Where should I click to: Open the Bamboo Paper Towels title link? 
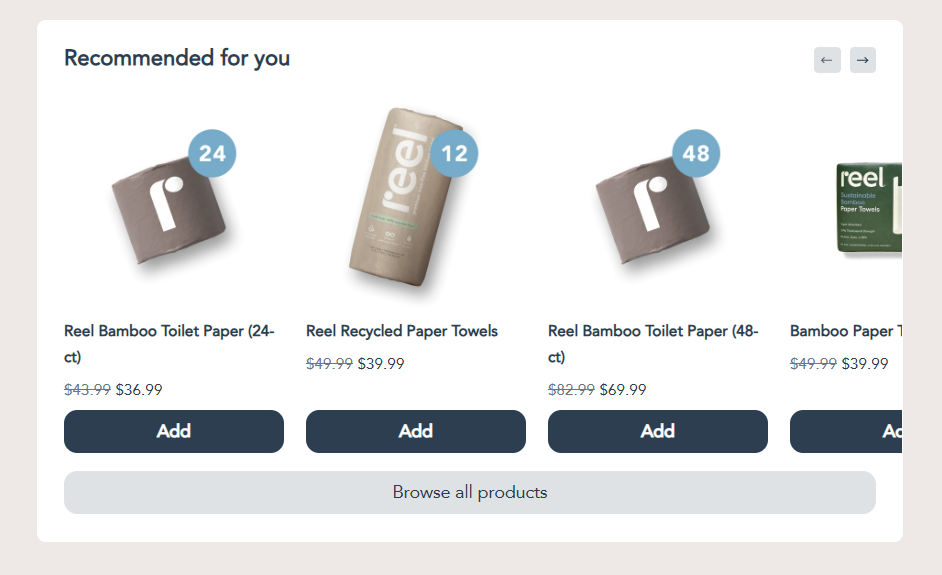[845, 331]
